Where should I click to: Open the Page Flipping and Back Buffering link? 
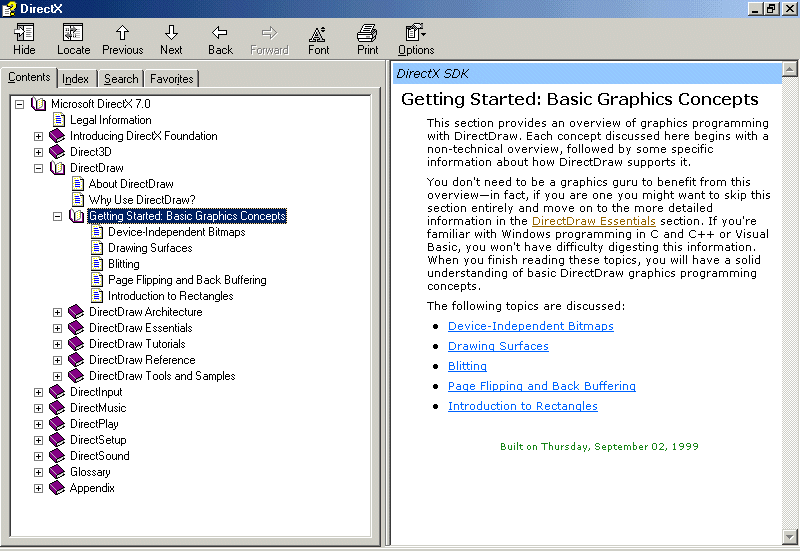[x=541, y=386]
